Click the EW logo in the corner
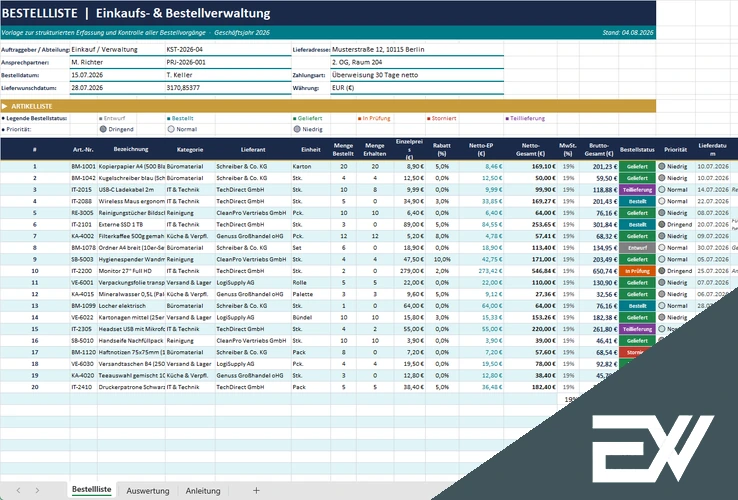Image resolution: width=738 pixels, height=500 pixels. (653, 449)
